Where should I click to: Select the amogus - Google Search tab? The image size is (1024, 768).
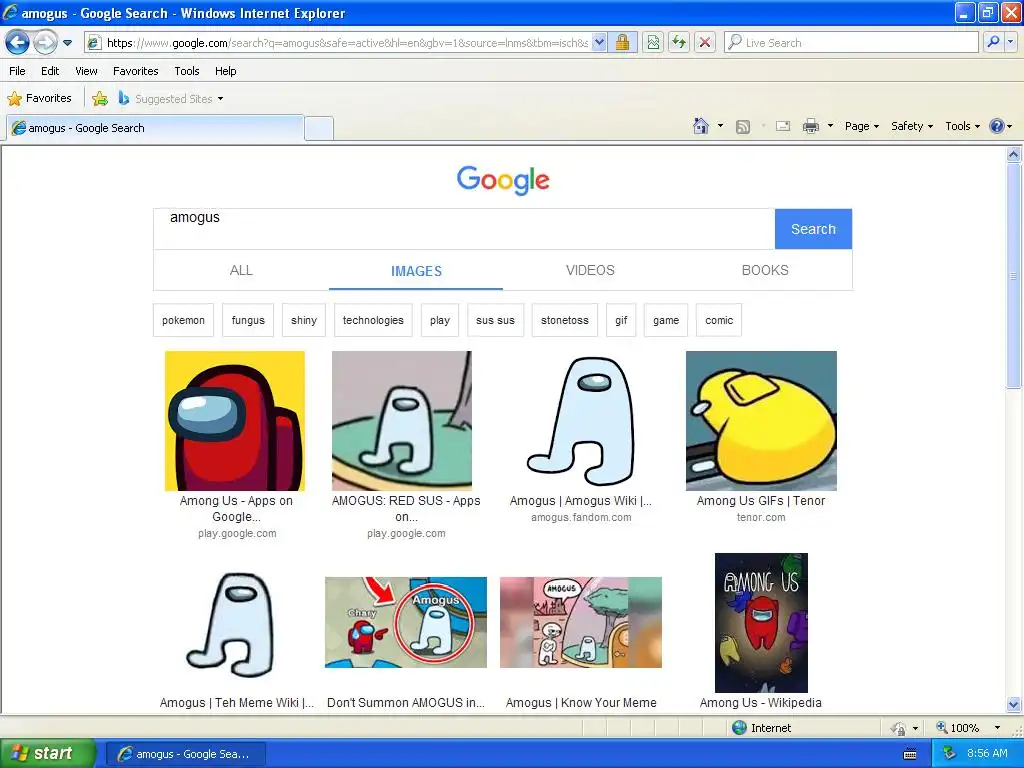click(155, 128)
